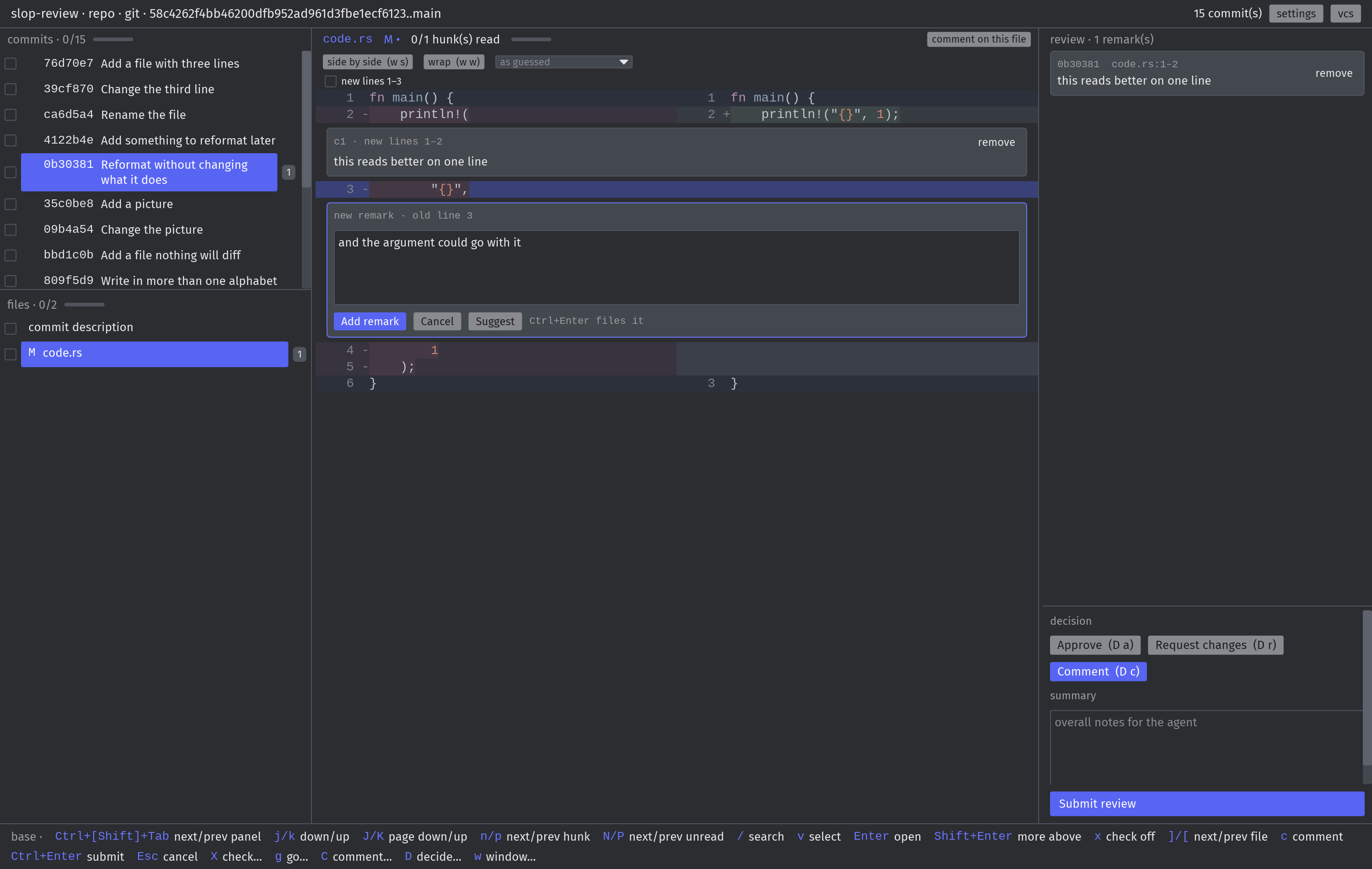Image resolution: width=1372 pixels, height=869 pixels.
Task: Choose Request changes decision
Action: 1215,645
